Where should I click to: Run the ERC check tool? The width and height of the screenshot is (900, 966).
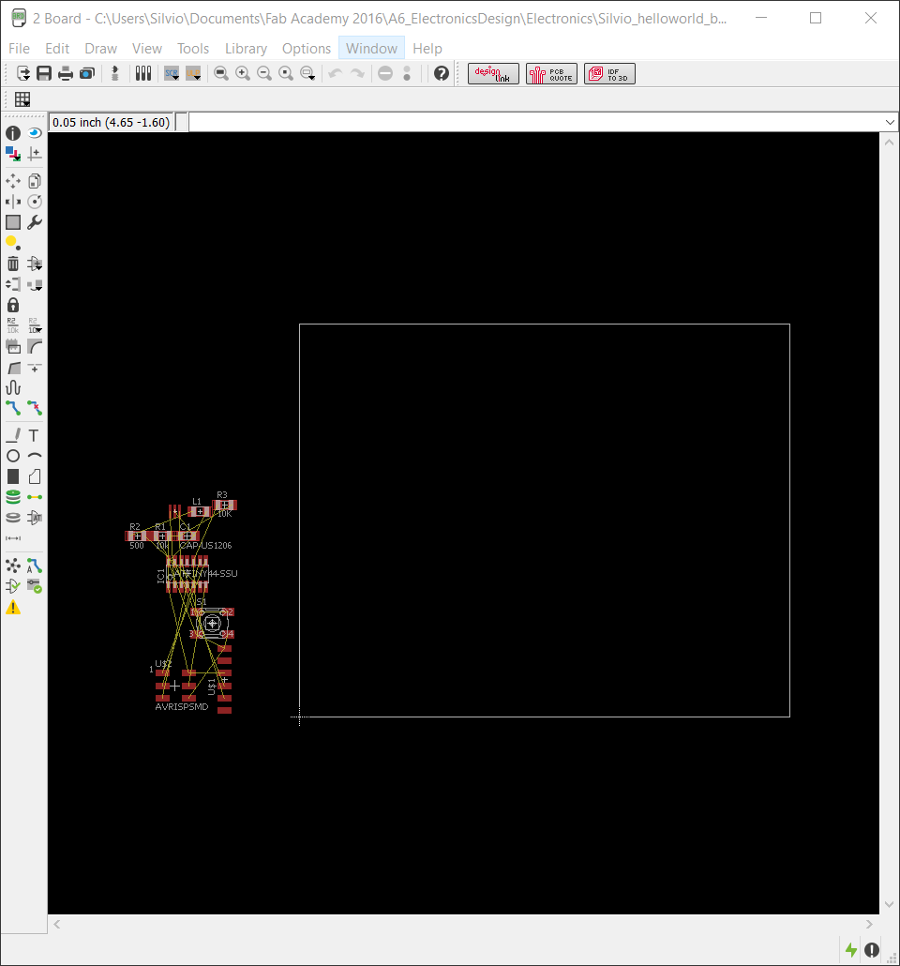(13, 586)
